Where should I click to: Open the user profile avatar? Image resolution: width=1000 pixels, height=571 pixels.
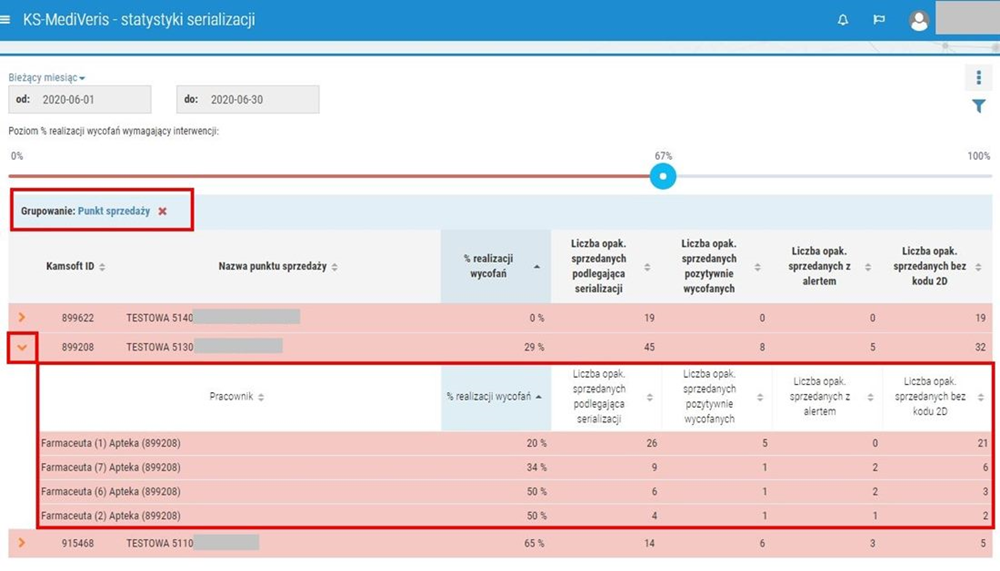[x=918, y=21]
